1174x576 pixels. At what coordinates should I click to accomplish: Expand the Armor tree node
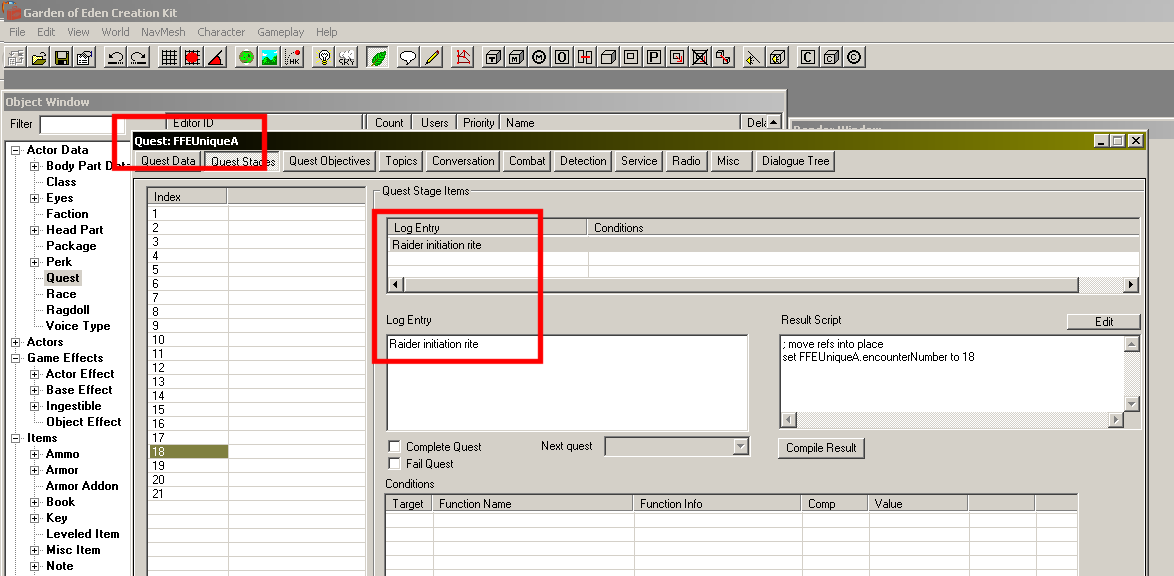34,470
